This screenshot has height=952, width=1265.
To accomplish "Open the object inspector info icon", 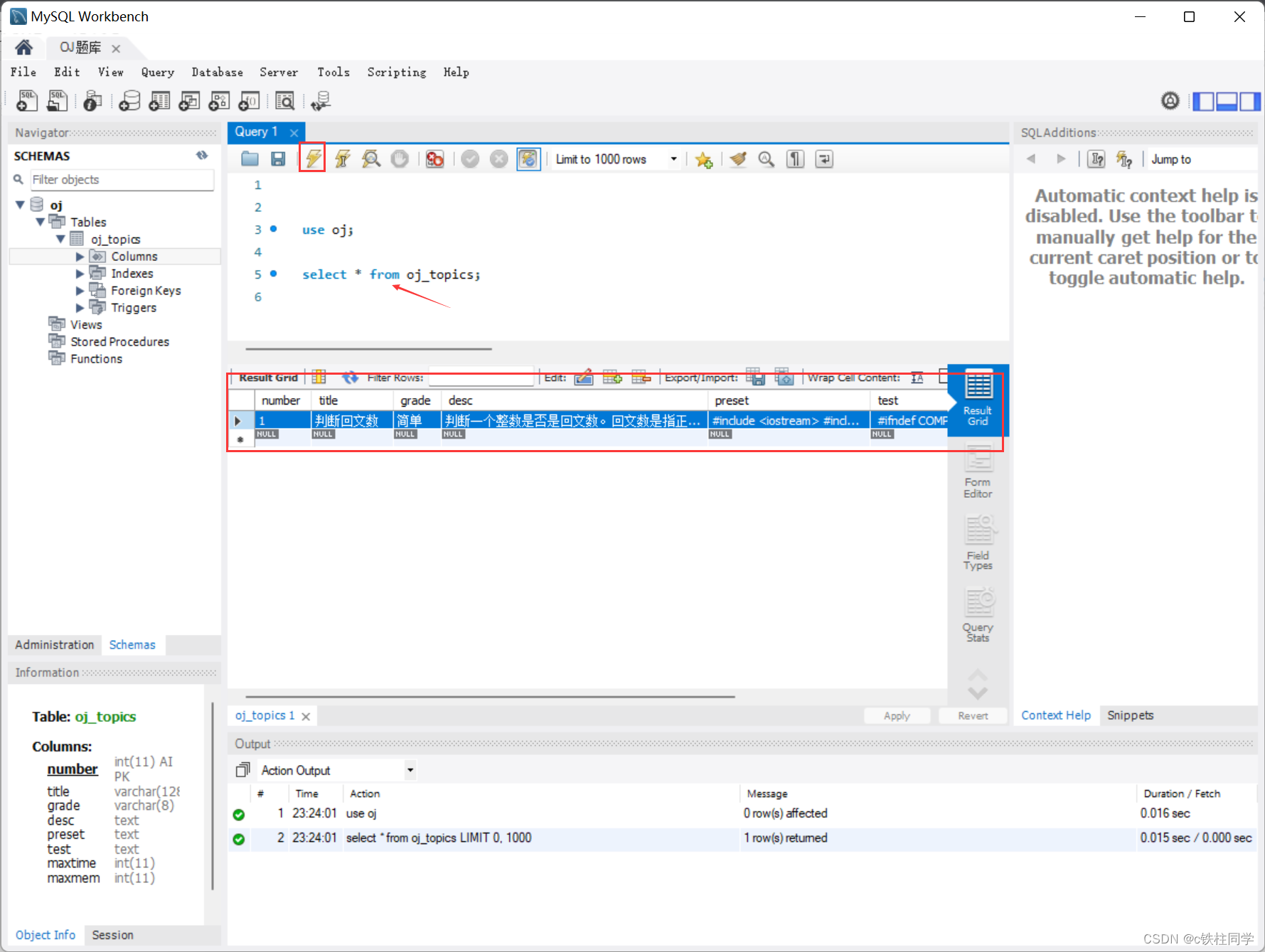I will 92,101.
